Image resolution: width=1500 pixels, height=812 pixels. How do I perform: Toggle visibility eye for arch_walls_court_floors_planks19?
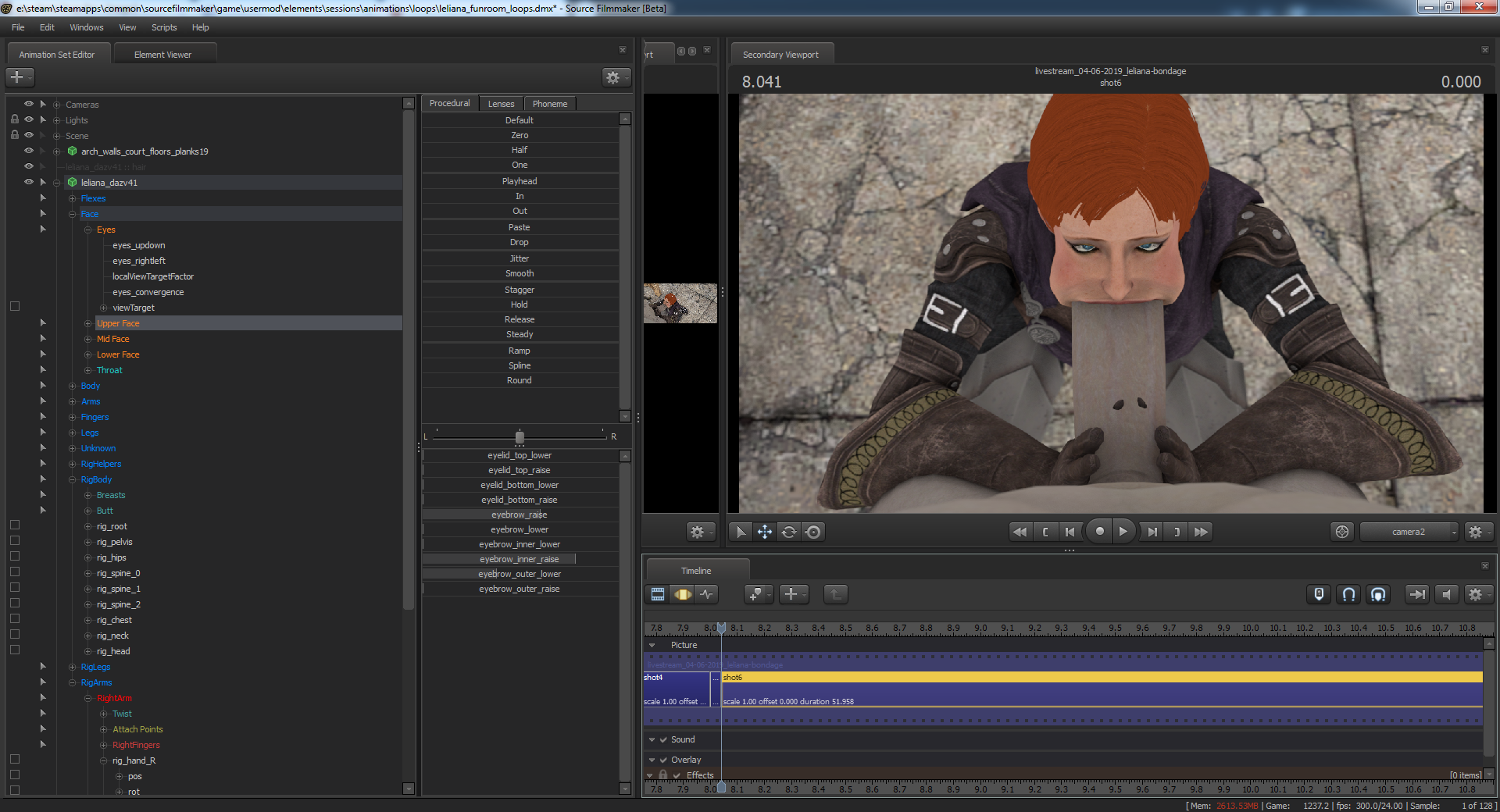tap(29, 151)
